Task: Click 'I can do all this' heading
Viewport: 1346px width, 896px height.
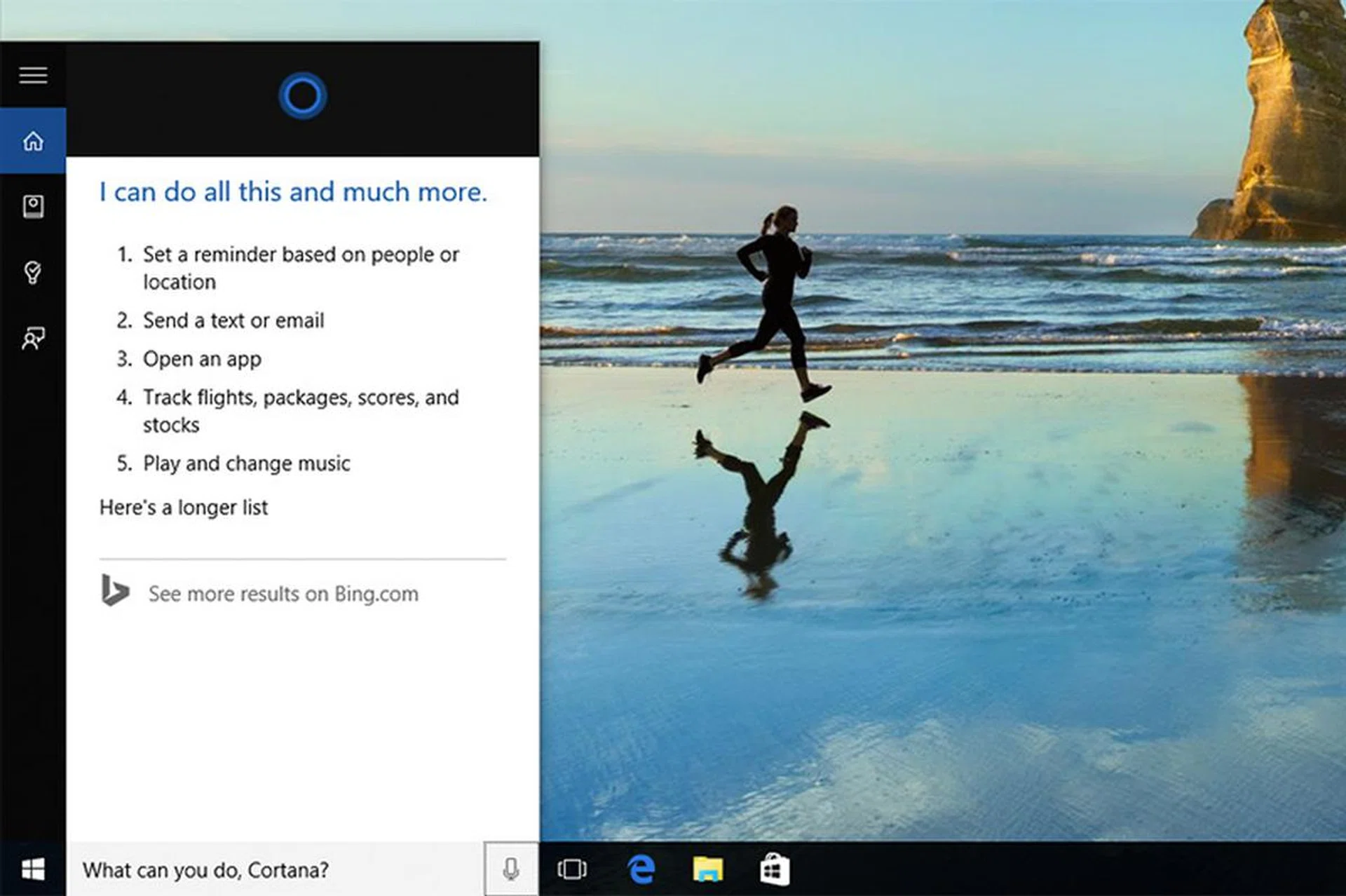Action: click(x=293, y=191)
